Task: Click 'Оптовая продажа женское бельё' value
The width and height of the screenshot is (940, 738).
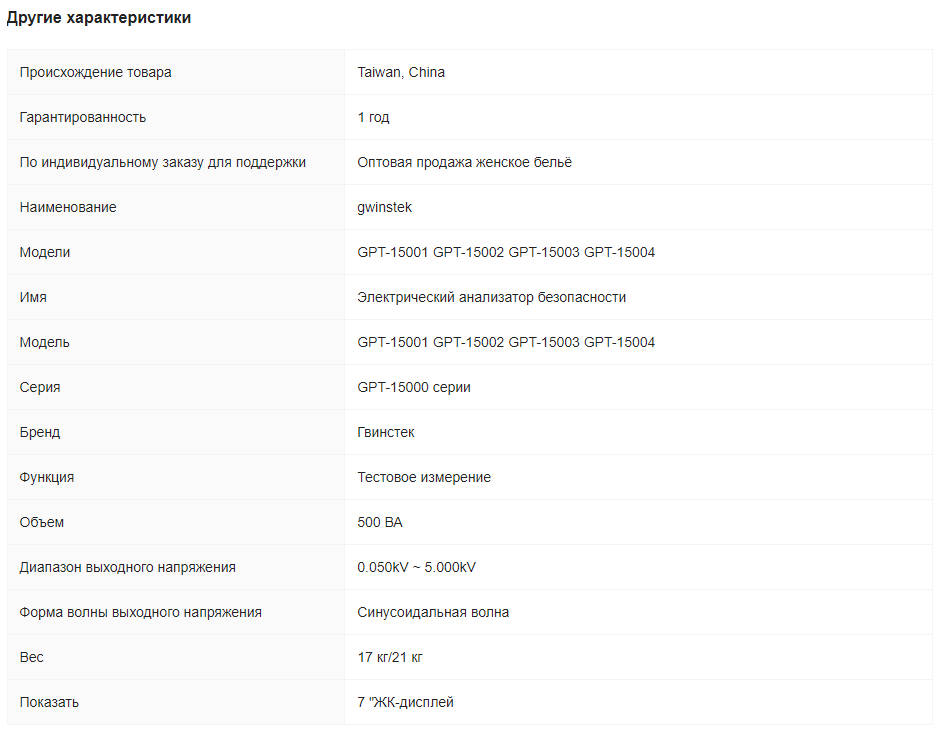Action: 464,162
